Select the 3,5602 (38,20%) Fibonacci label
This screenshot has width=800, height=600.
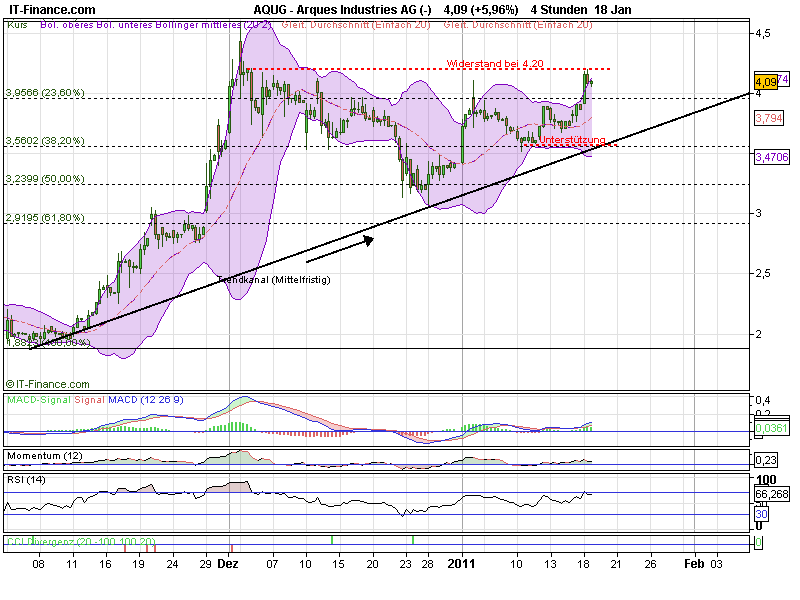click(45, 141)
